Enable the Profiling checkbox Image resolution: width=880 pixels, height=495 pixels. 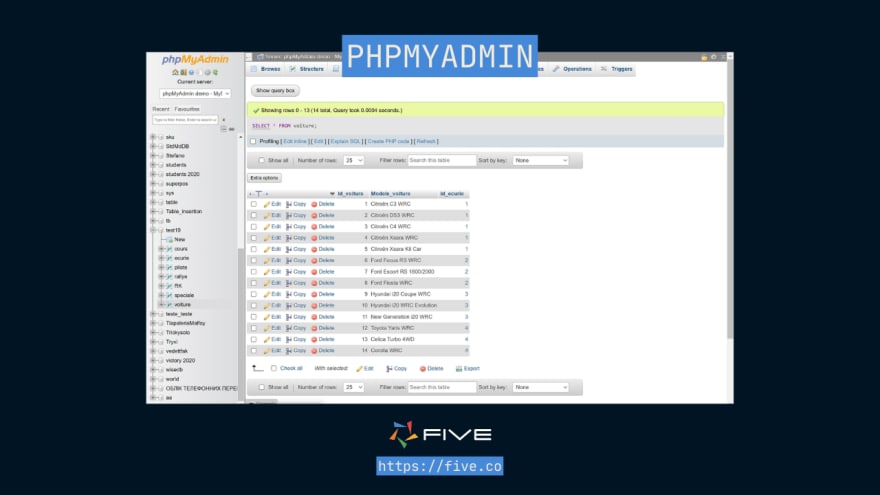tap(253, 141)
